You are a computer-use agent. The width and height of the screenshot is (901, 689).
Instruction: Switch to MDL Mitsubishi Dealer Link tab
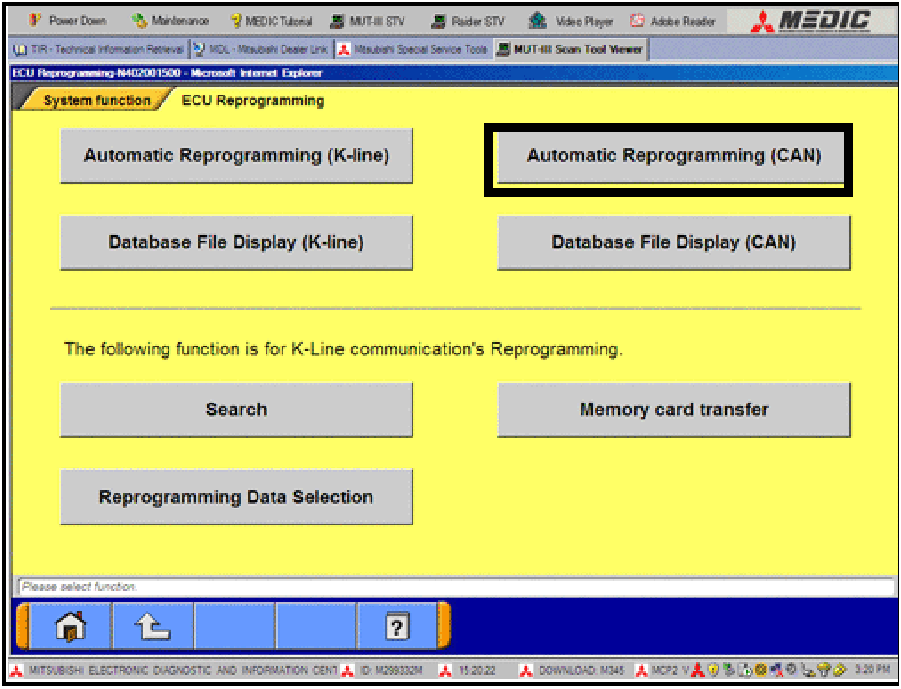[x=260, y=49]
